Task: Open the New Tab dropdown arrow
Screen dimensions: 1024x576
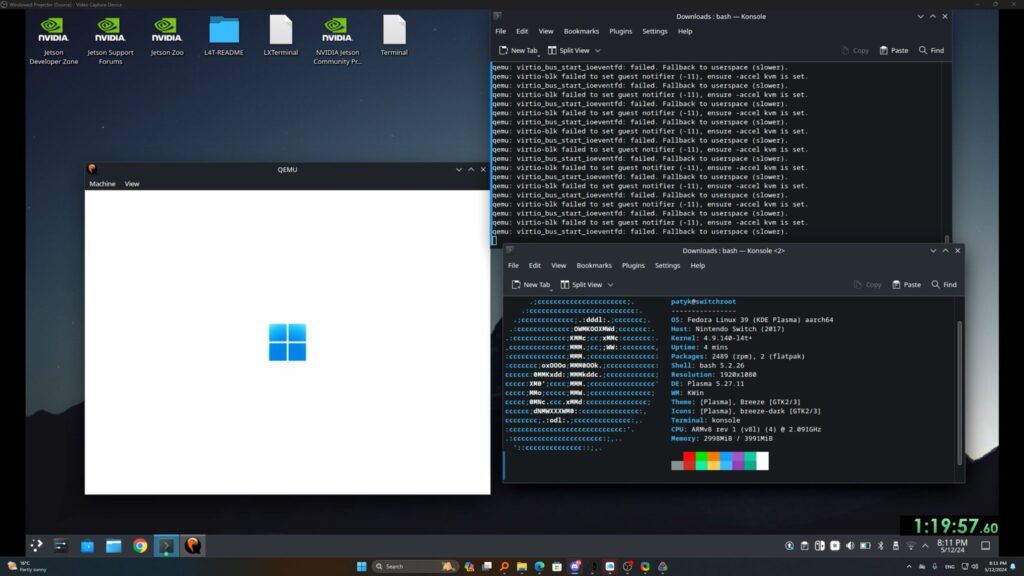Action: (538, 50)
